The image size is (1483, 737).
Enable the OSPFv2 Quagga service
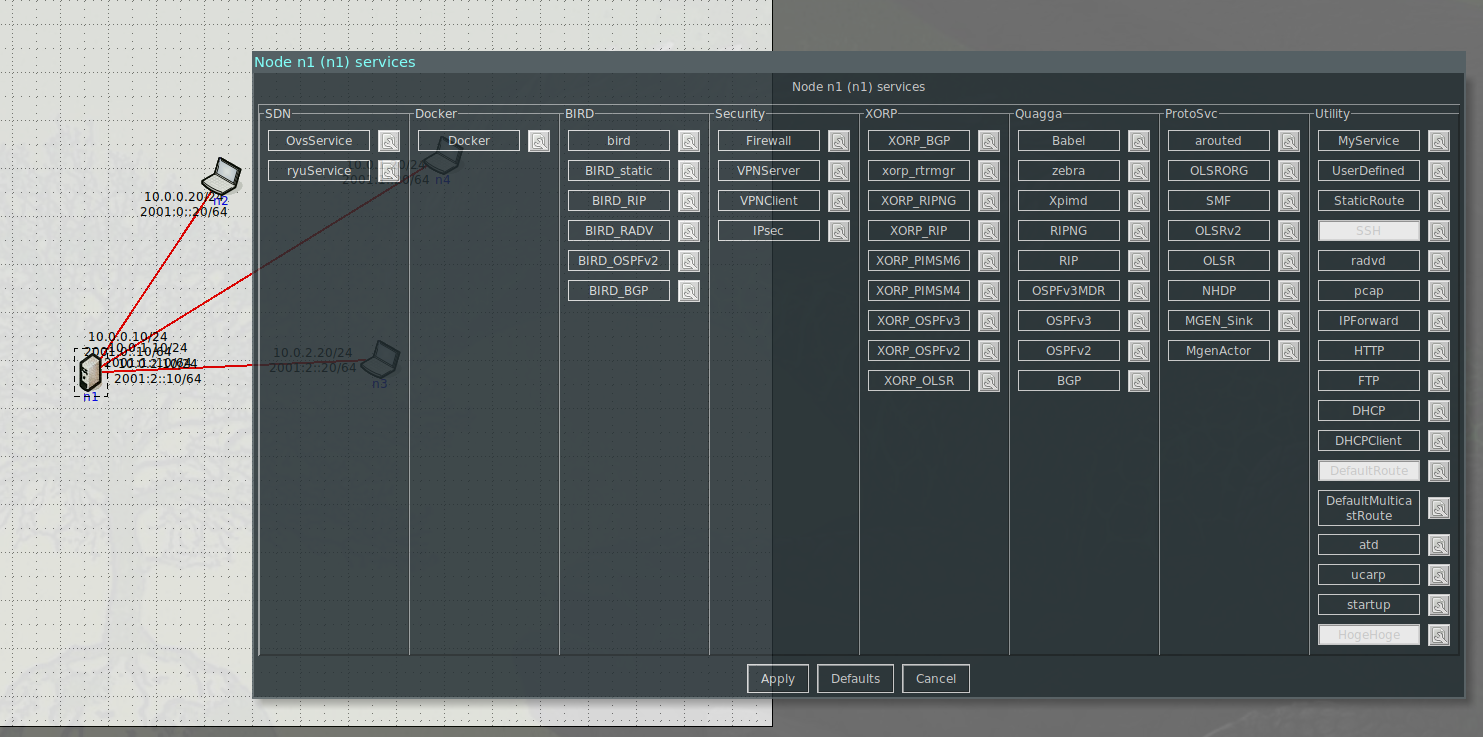1069,351
